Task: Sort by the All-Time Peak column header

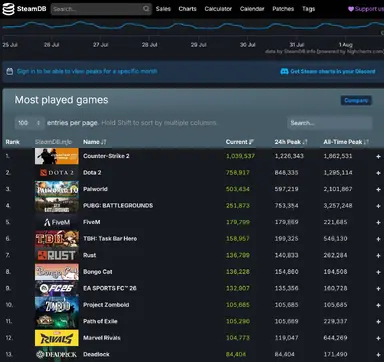Action: click(346, 142)
